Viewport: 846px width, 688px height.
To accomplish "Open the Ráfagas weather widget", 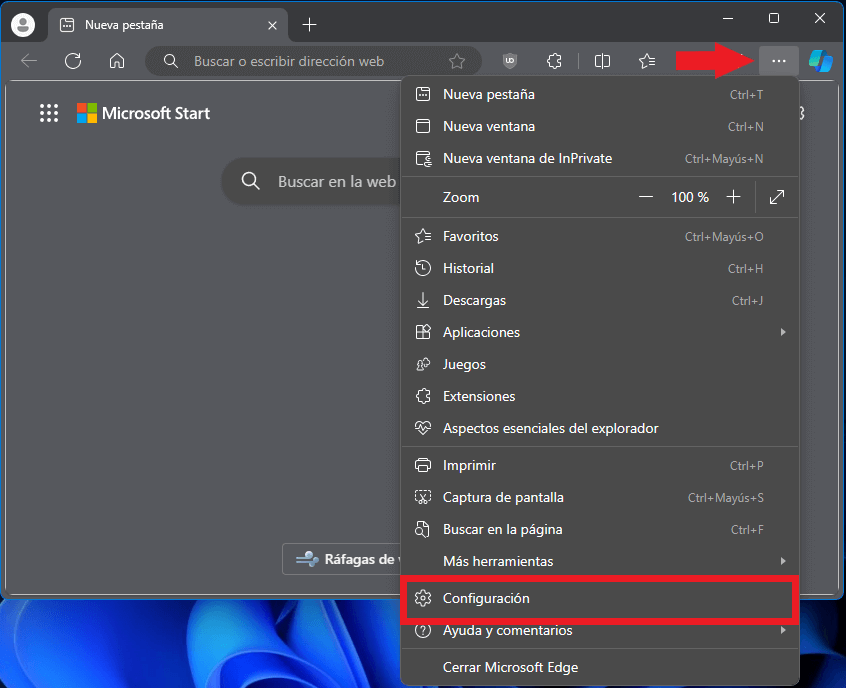I will [342, 559].
